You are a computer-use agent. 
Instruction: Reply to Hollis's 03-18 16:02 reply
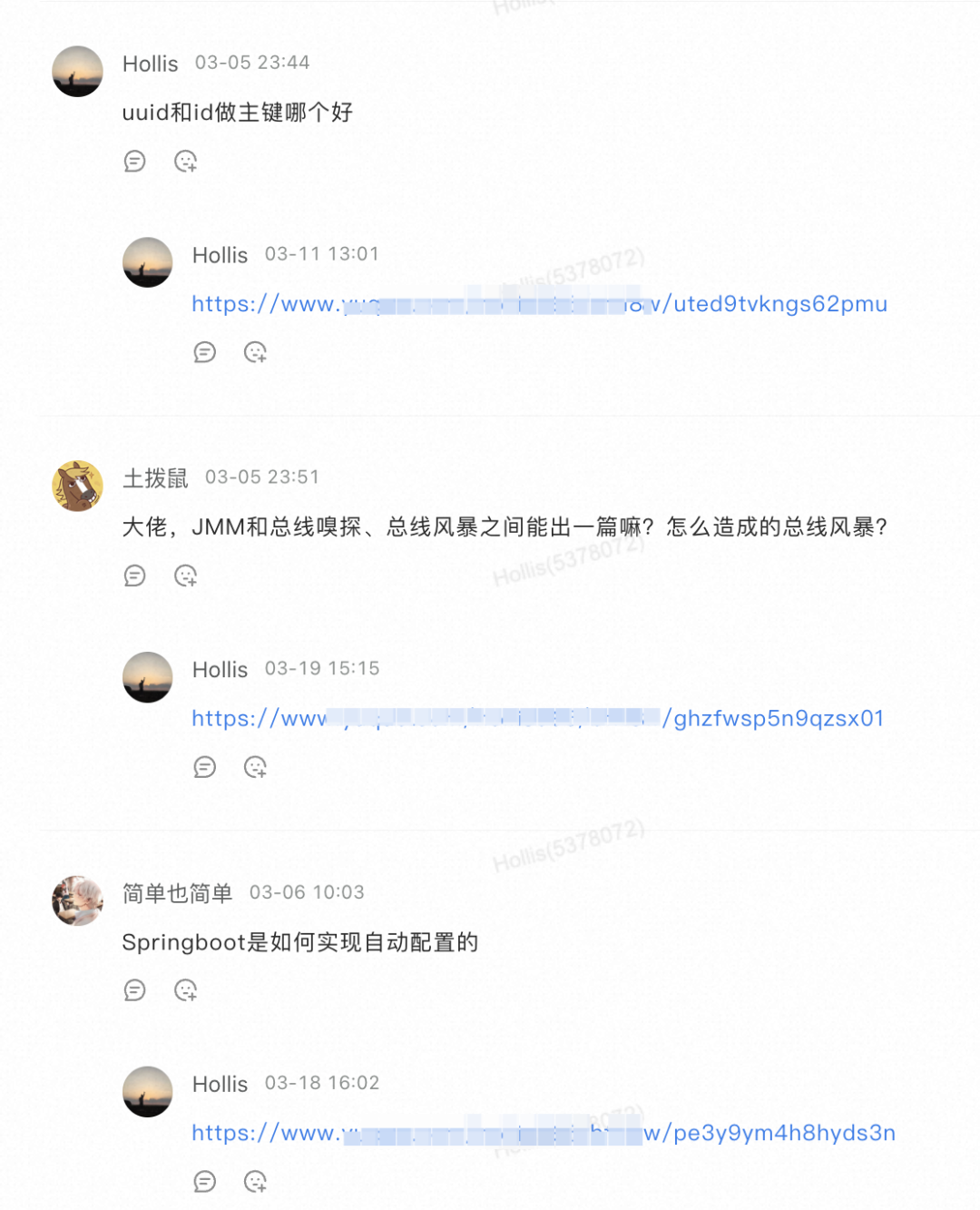pyautogui.click(x=205, y=1181)
